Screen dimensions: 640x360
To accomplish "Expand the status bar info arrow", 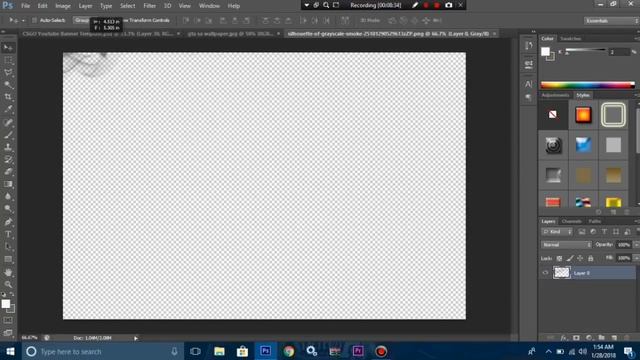I will coord(136,338).
